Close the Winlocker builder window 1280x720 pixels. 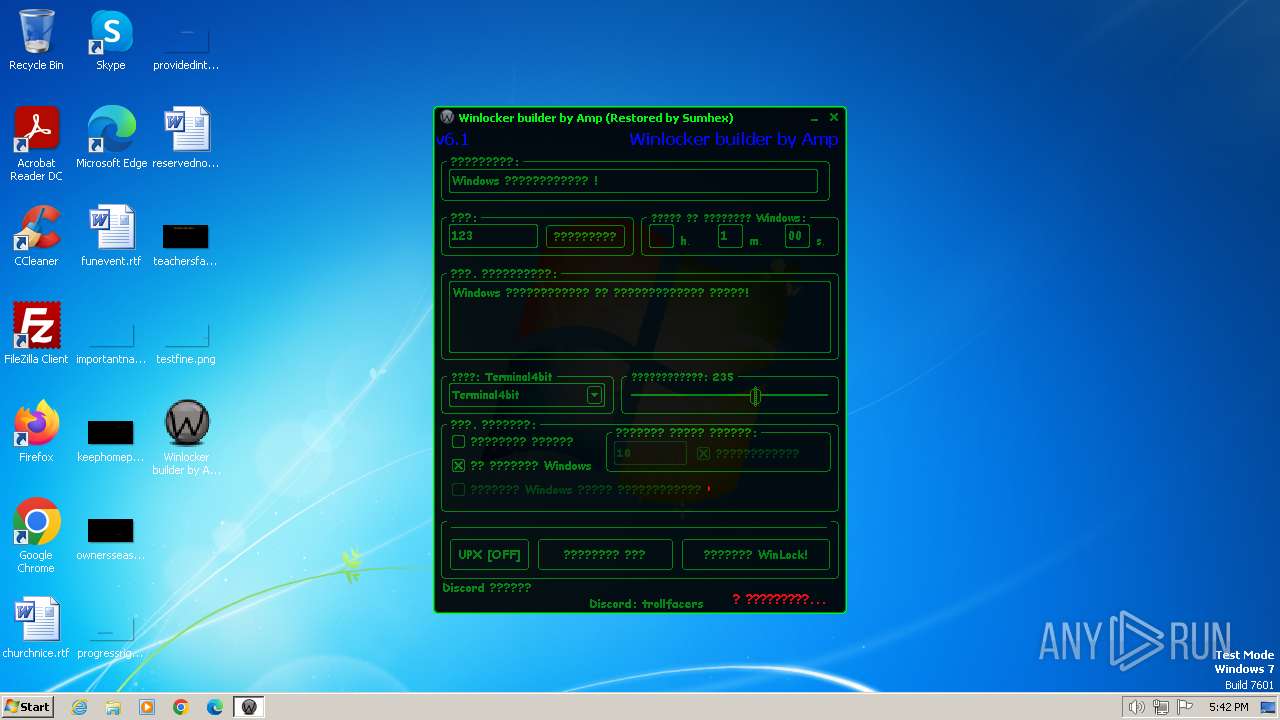(834, 117)
